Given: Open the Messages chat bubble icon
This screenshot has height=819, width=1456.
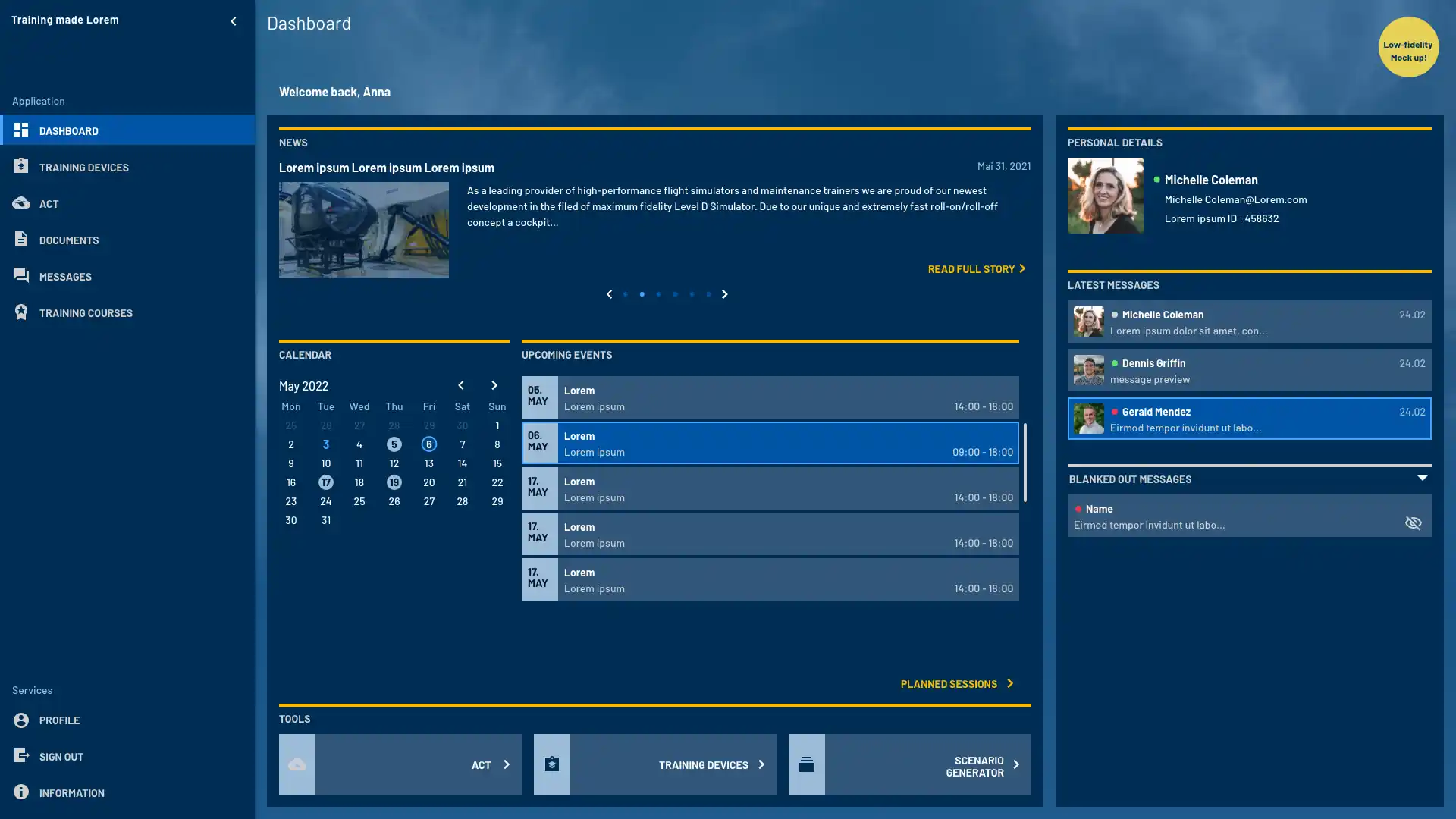Looking at the screenshot, I should point(21,275).
